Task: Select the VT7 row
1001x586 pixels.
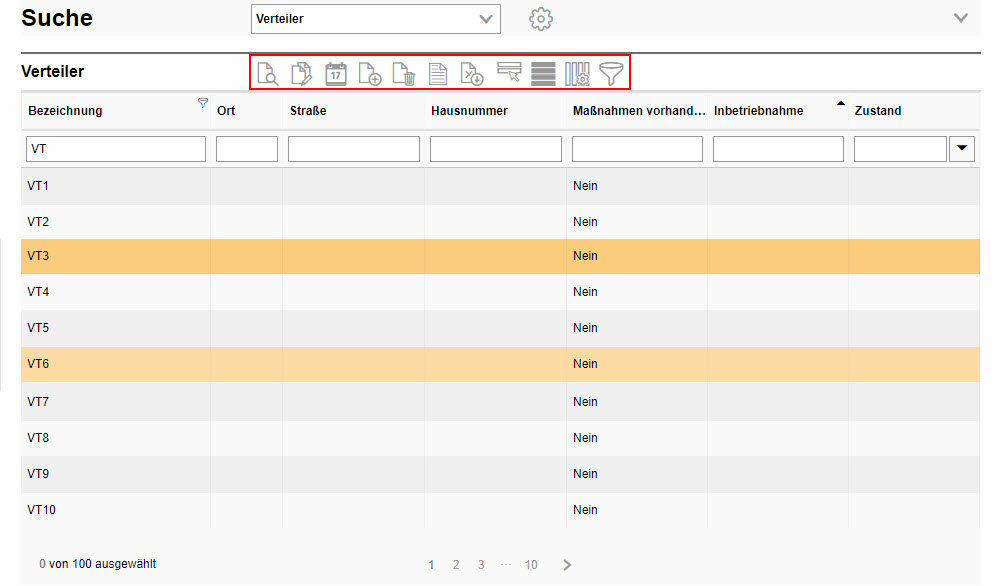Action: 500,402
